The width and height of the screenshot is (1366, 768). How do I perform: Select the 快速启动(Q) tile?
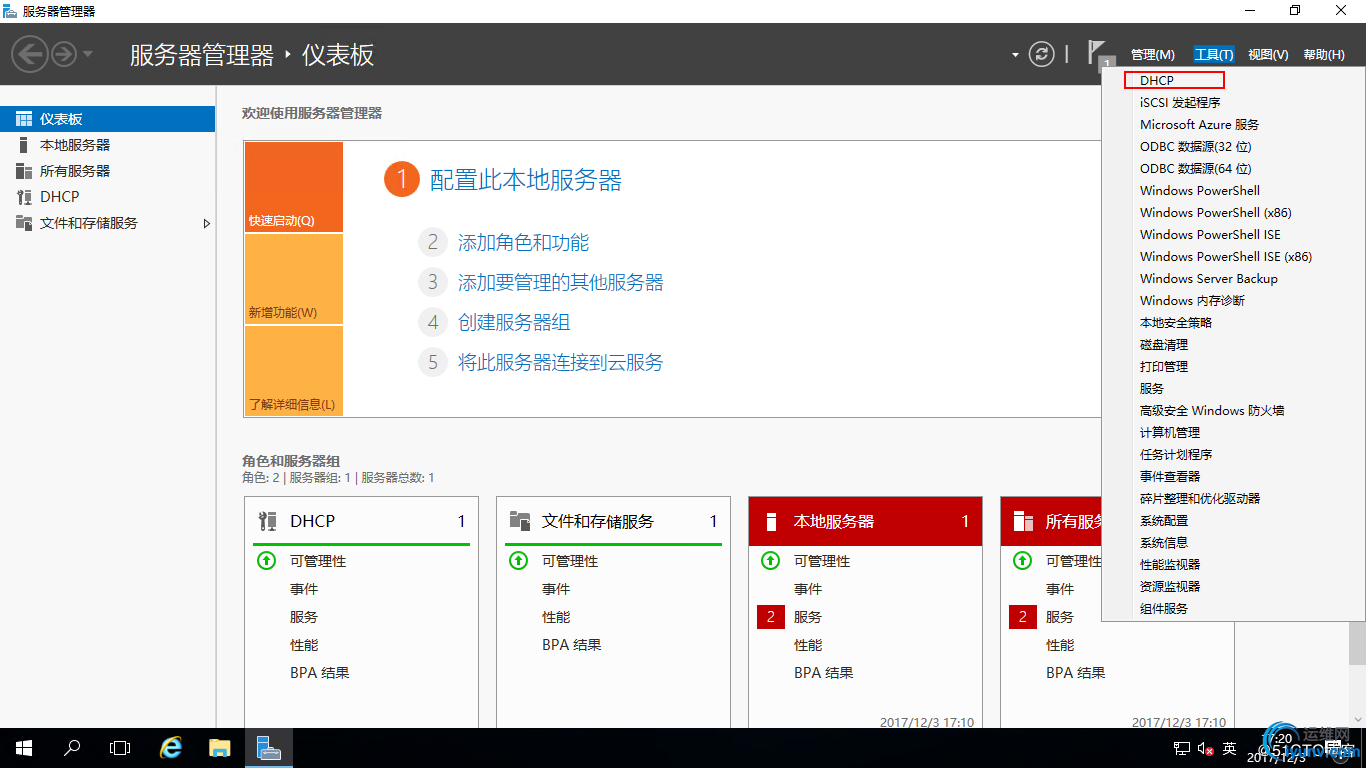(x=293, y=187)
